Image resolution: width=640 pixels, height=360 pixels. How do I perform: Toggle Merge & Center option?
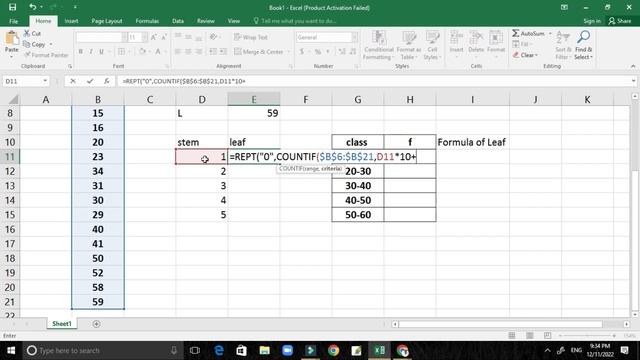(259, 52)
